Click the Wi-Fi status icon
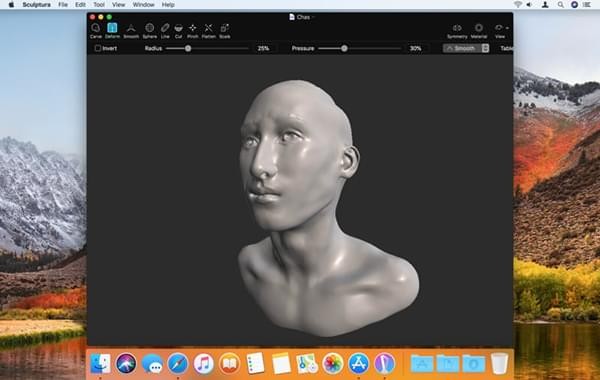600x380 pixels. (518, 5)
